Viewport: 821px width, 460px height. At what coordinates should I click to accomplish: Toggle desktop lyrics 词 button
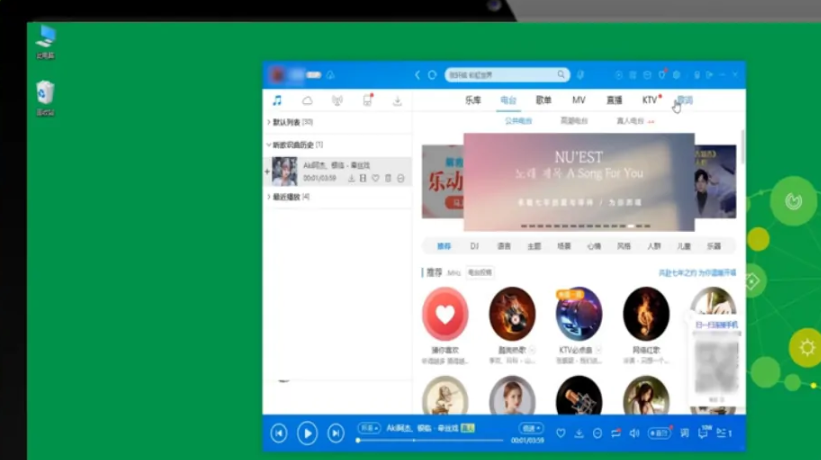684,433
